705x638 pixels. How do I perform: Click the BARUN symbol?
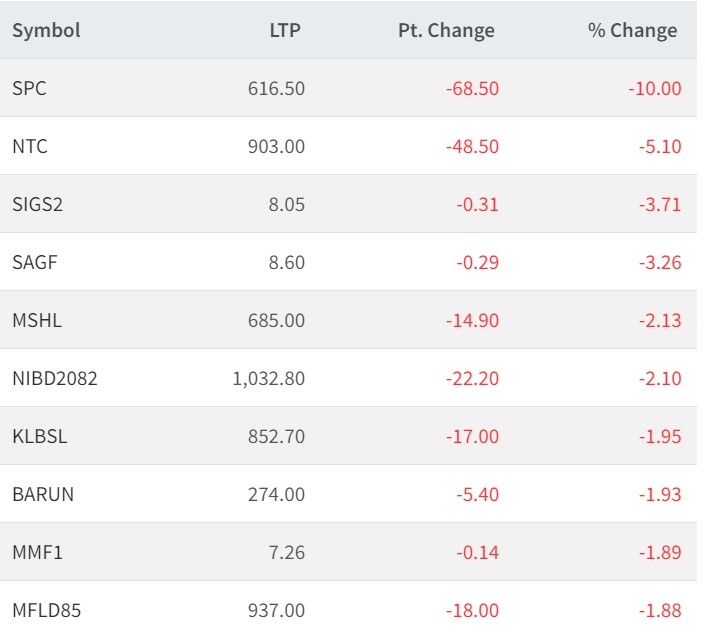[x=43, y=494]
